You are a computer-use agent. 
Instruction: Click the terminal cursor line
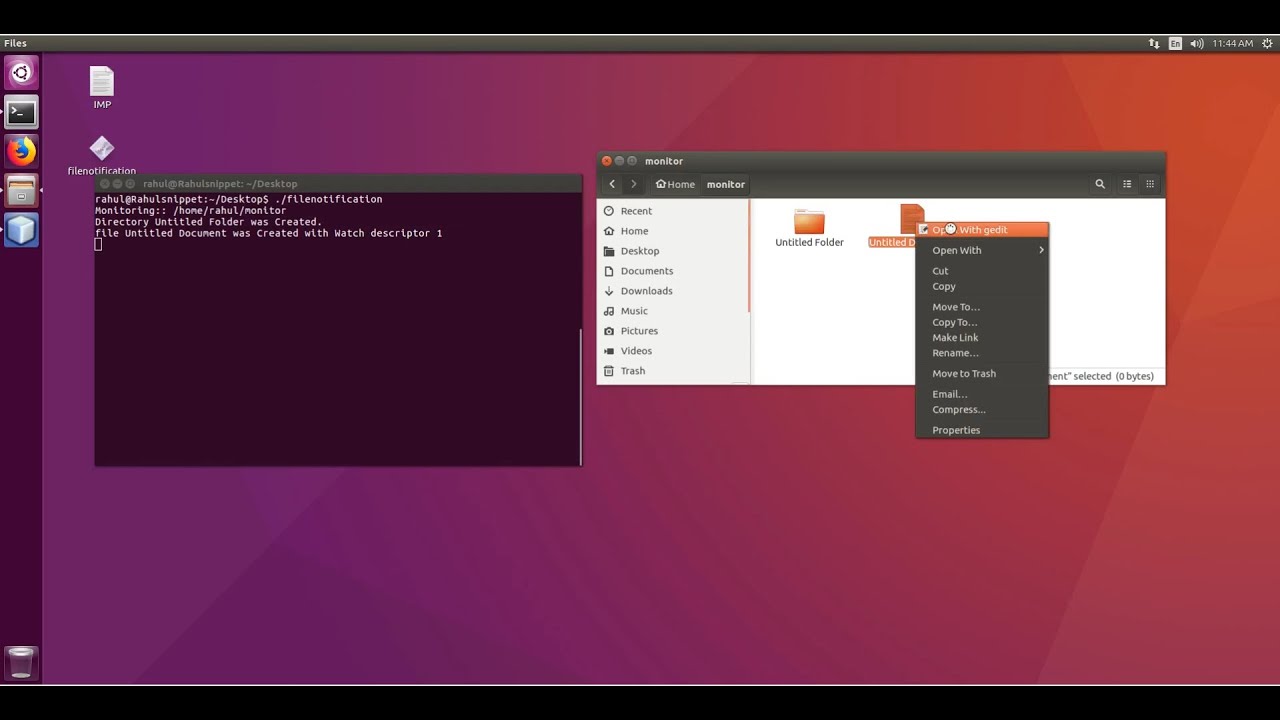98,245
